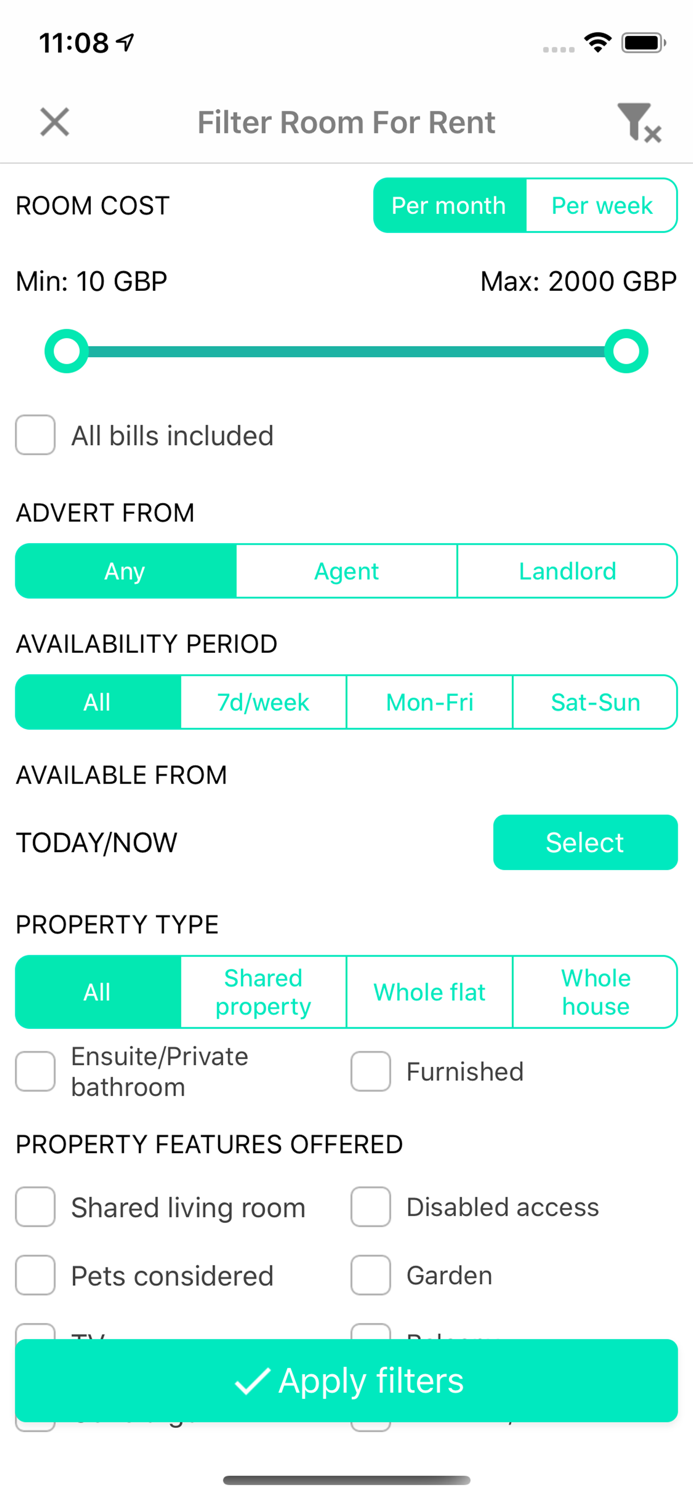This screenshot has width=693, height=1500.
Task: Enable the Furnished checkbox
Action: (x=370, y=1072)
